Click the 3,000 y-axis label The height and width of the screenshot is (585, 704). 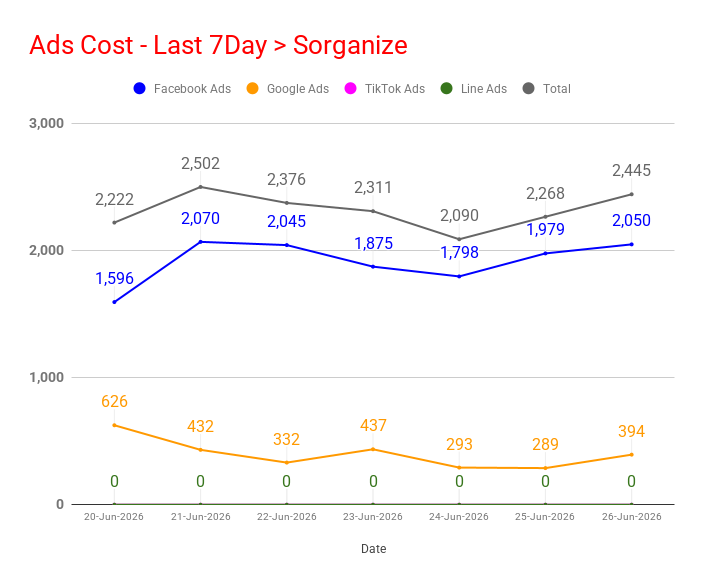[46, 123]
